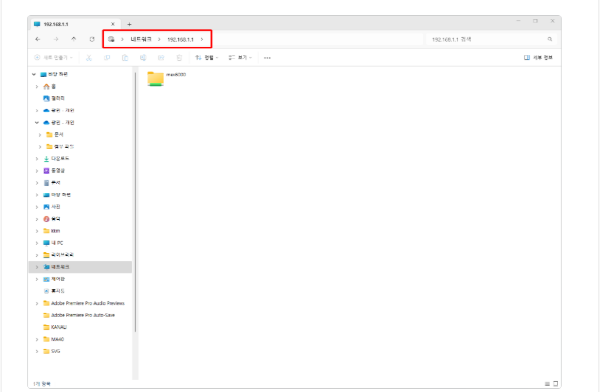The height and width of the screenshot is (392, 600).
Task: Open the three-dots more options menu
Action: pyautogui.click(x=267, y=58)
